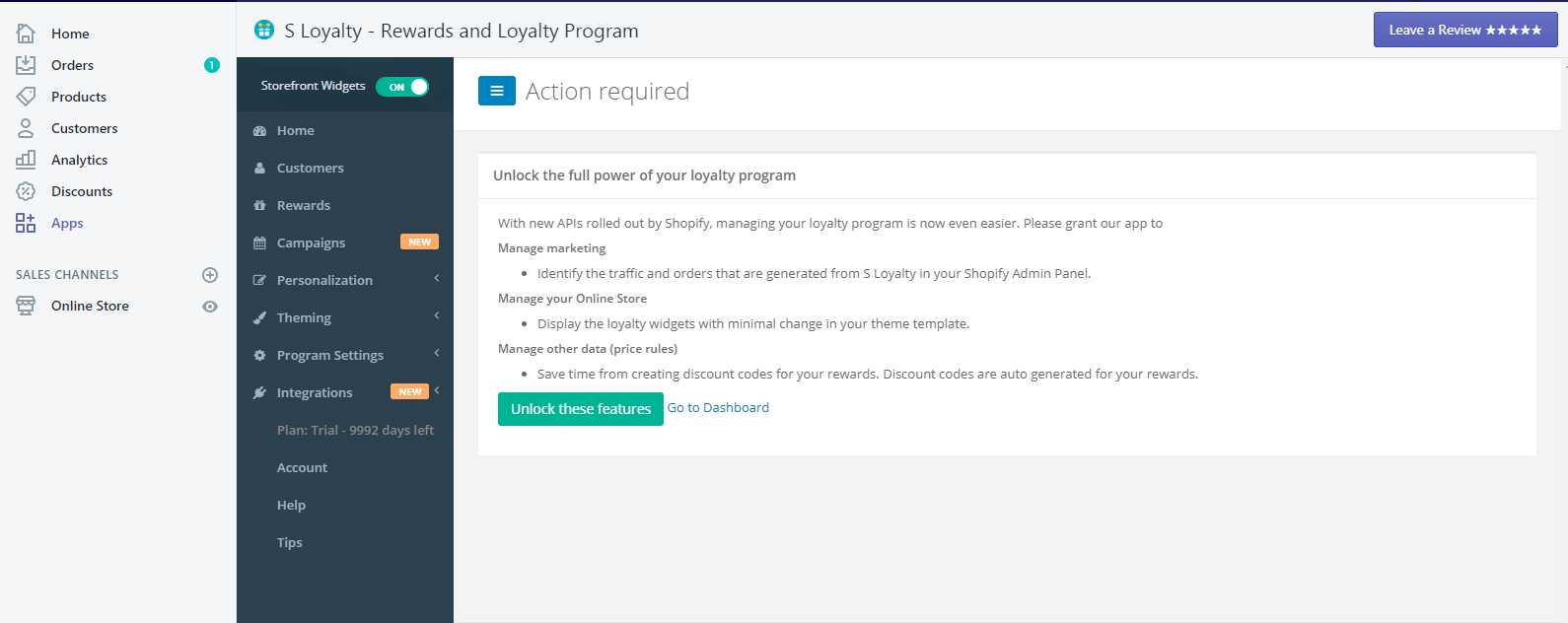Turn off the Storefront Widgets switch
Screen dimensions: 1568x623
coord(402,87)
